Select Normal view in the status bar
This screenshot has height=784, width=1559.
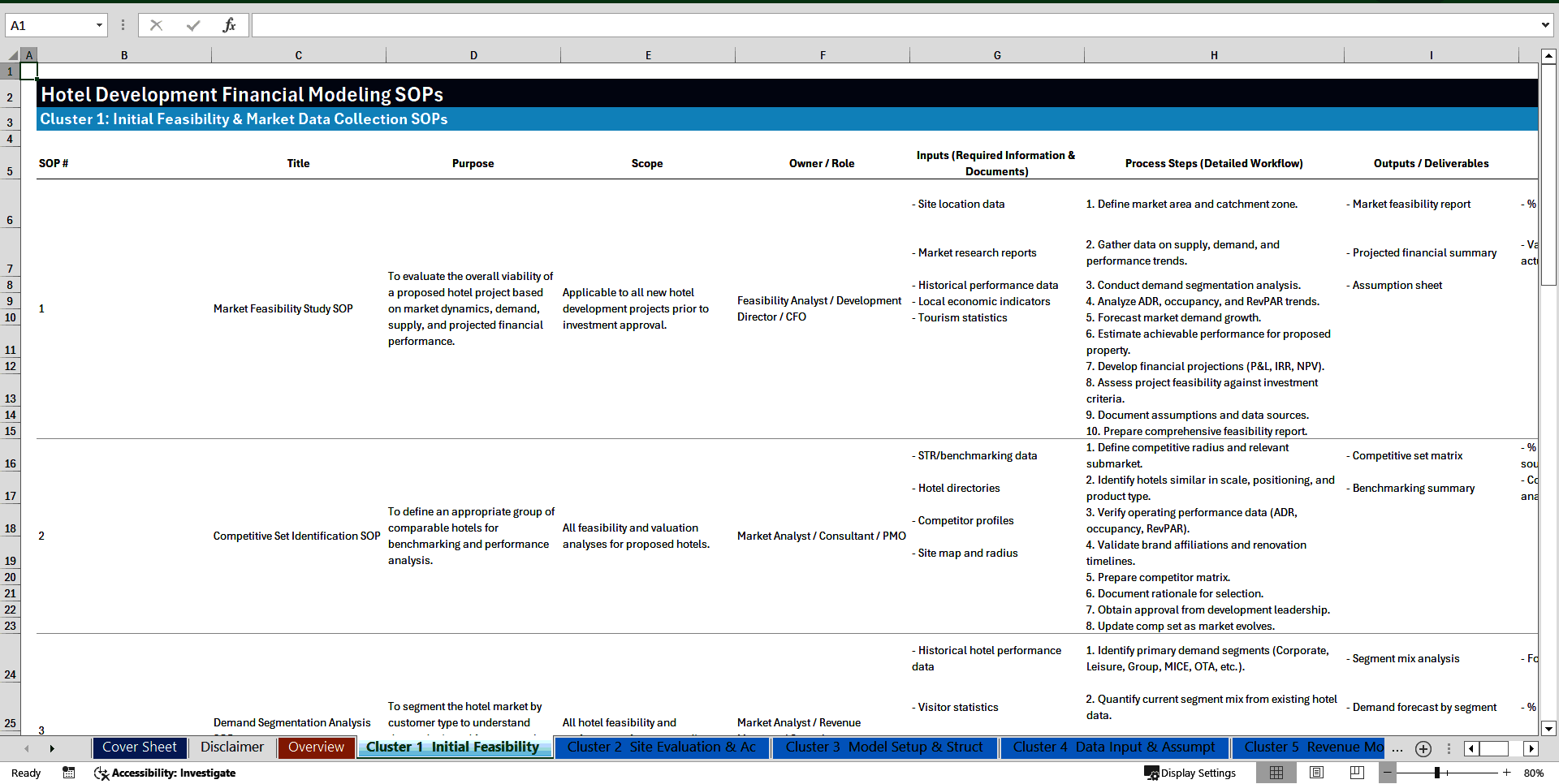tap(1276, 773)
